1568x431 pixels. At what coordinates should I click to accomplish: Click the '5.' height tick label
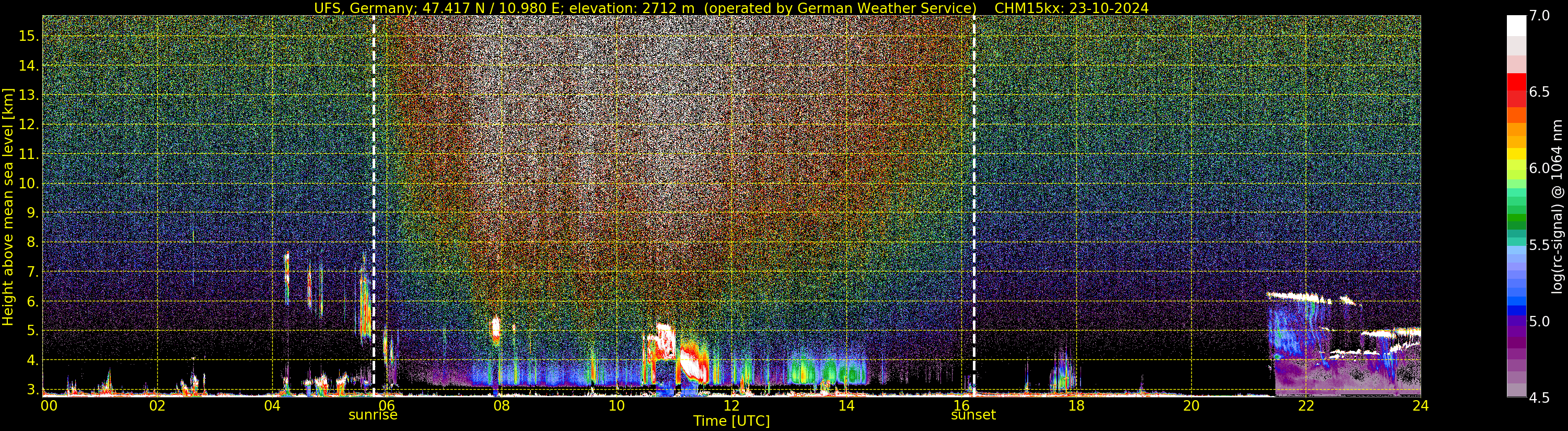[32, 331]
